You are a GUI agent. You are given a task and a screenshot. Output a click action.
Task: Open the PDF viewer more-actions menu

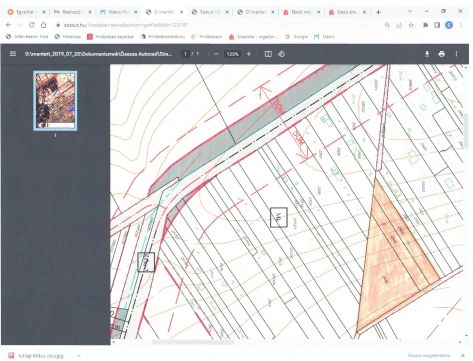point(456,54)
